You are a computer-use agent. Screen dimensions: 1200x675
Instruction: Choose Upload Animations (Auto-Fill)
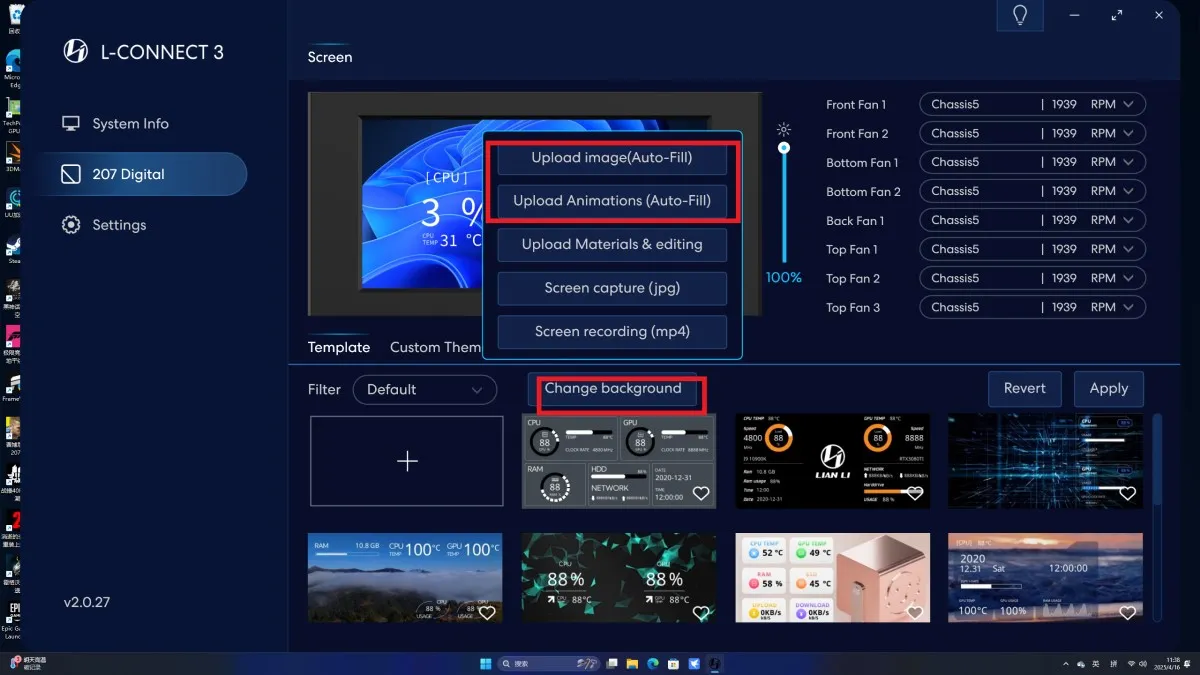(x=612, y=201)
